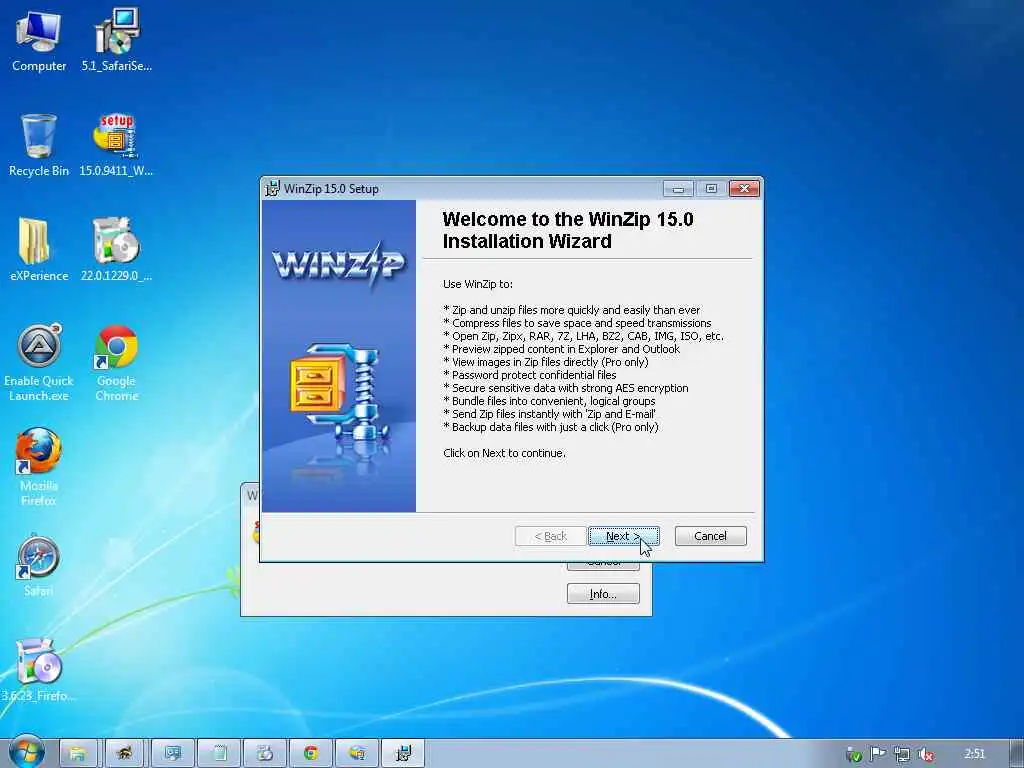The height and width of the screenshot is (768, 1024).
Task: Open the Computer desktop icon
Action: click(x=39, y=40)
